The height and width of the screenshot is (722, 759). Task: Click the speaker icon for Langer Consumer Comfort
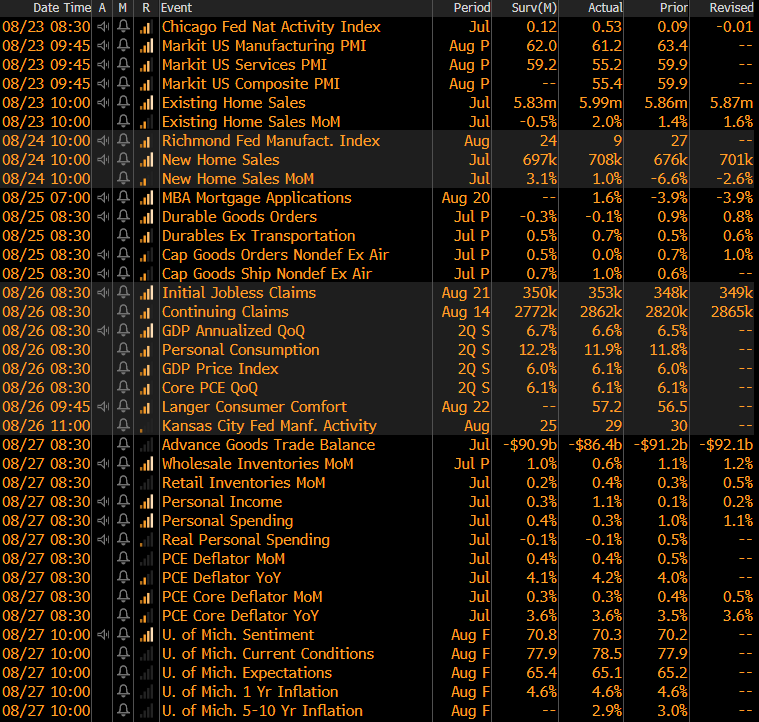(x=102, y=407)
